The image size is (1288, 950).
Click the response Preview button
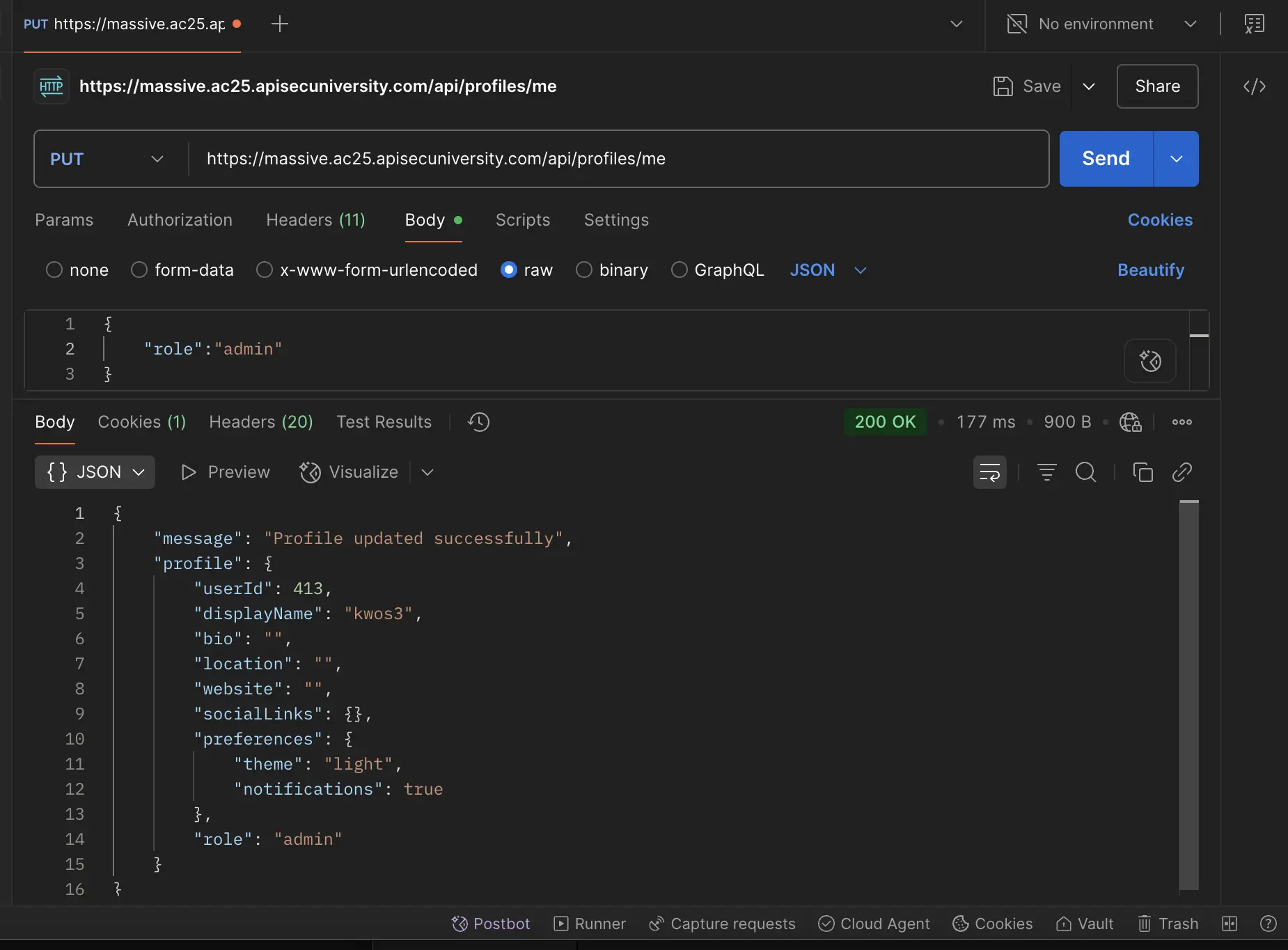(225, 472)
